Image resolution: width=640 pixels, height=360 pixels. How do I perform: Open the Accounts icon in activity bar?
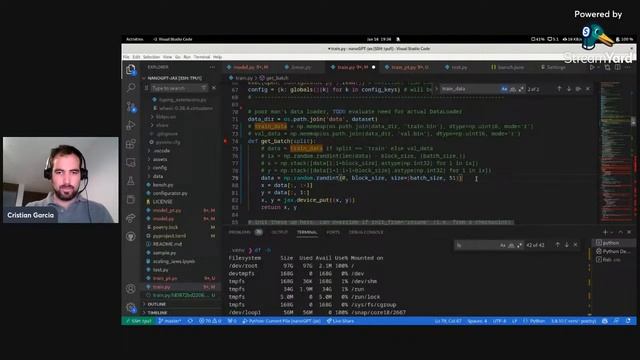point(131,289)
